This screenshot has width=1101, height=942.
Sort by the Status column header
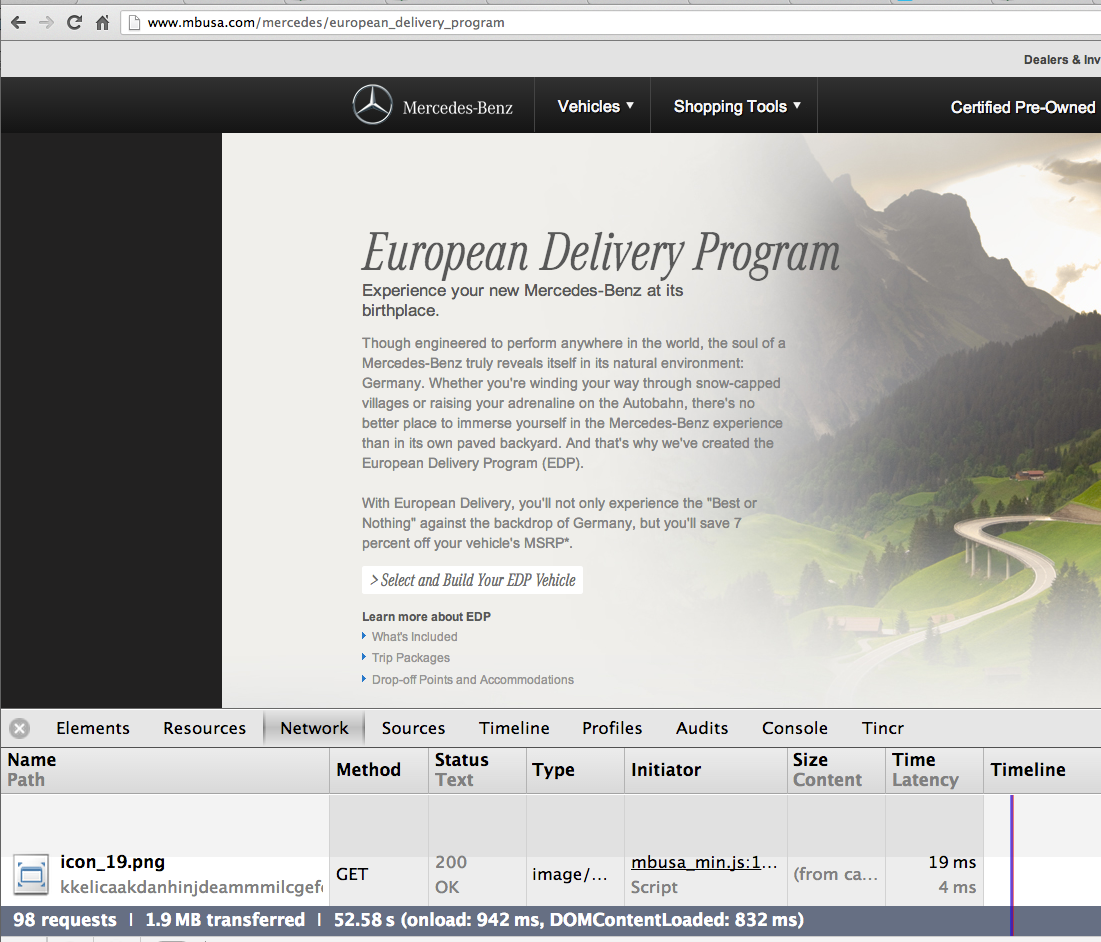[x=461, y=761]
